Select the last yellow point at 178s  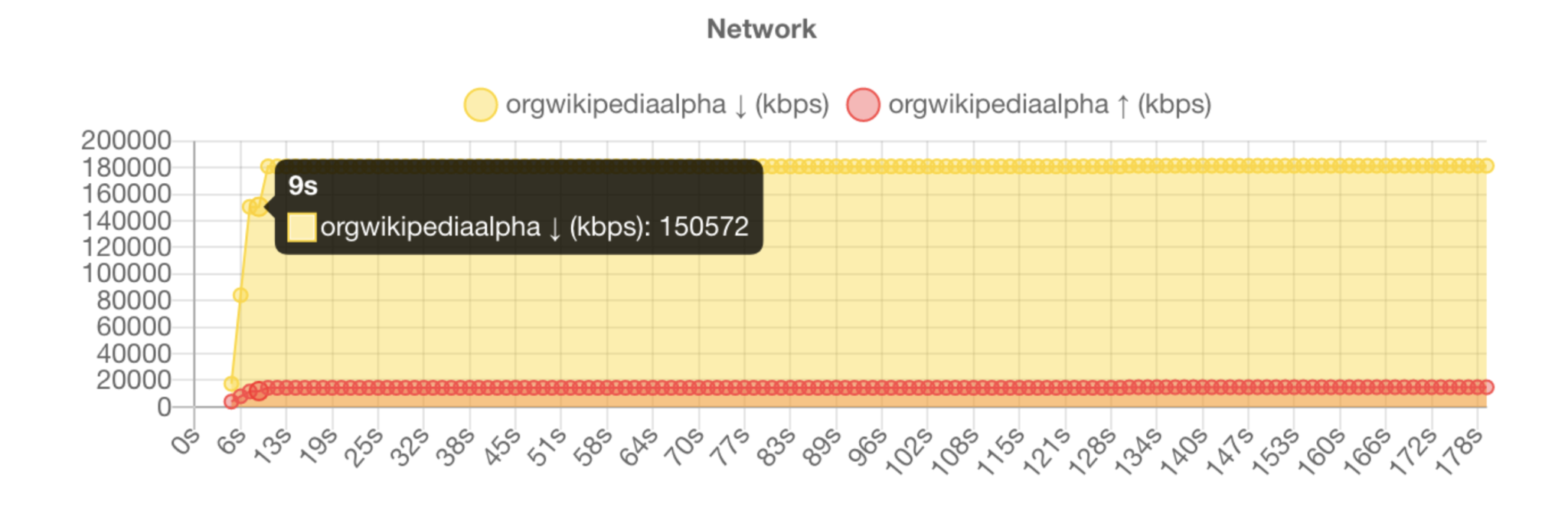(x=1486, y=165)
